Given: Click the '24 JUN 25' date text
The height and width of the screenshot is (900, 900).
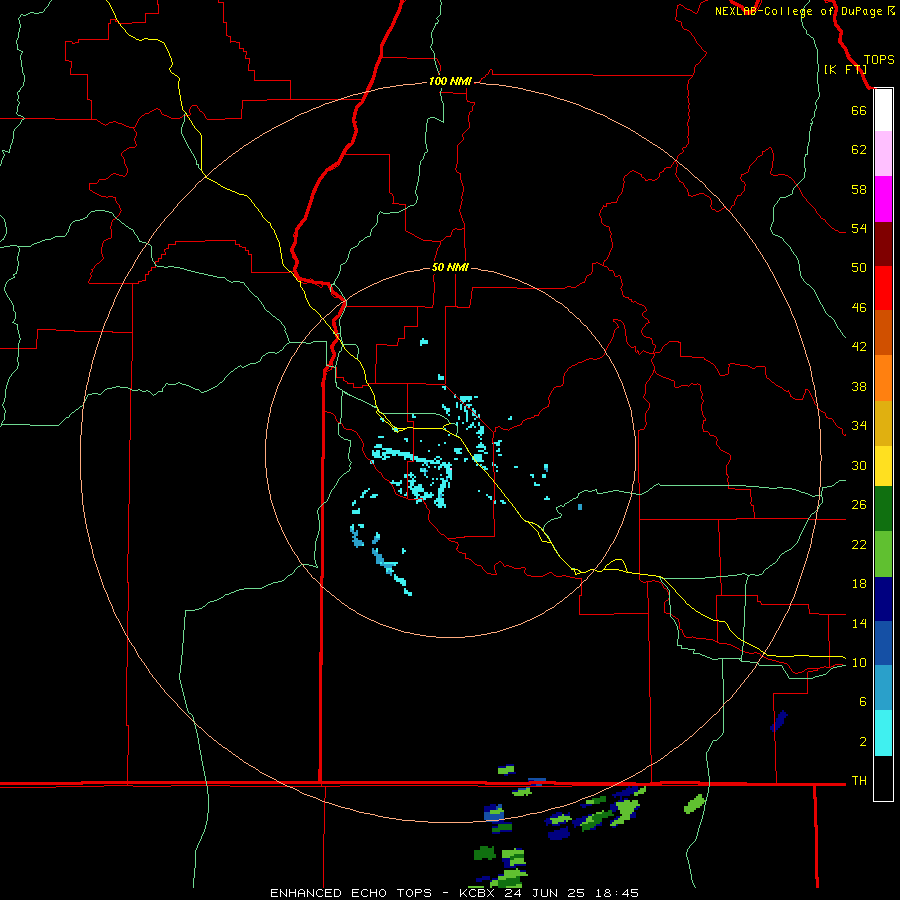Looking at the screenshot, I should pos(545,893).
